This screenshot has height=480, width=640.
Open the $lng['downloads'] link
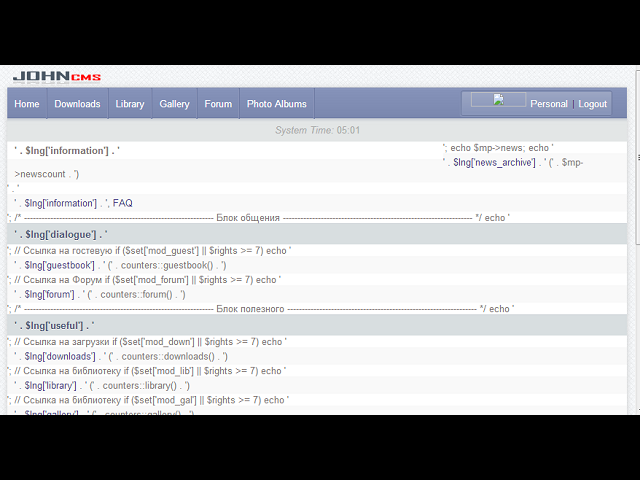click(x=60, y=356)
